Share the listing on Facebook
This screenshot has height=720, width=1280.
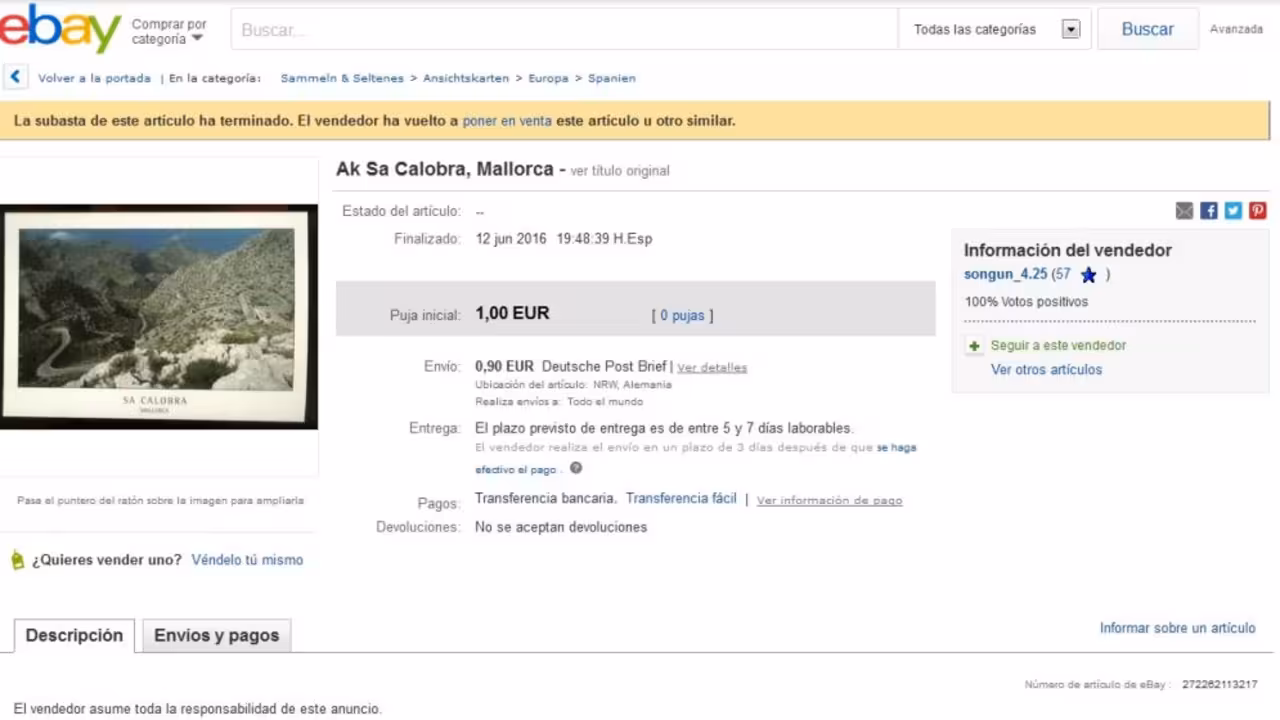[x=1209, y=211]
